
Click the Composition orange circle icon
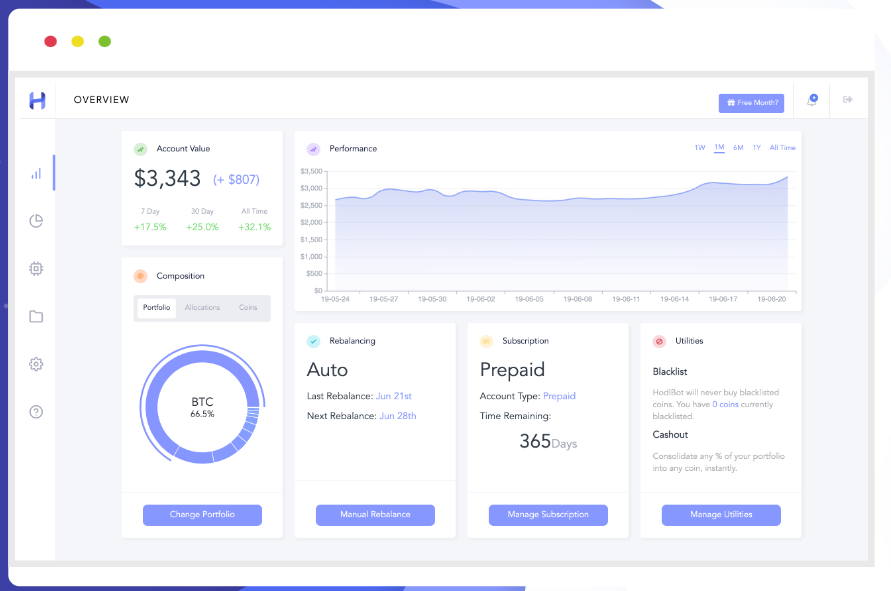click(140, 276)
